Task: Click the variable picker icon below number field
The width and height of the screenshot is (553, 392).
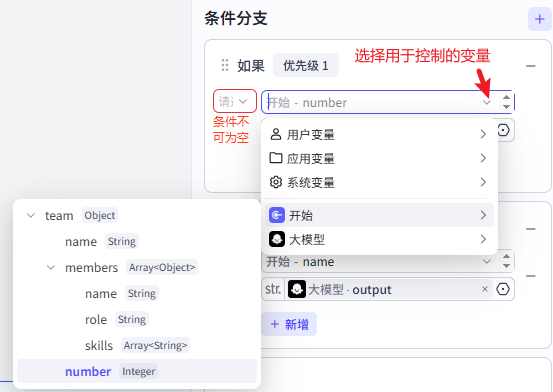Action: point(503,130)
